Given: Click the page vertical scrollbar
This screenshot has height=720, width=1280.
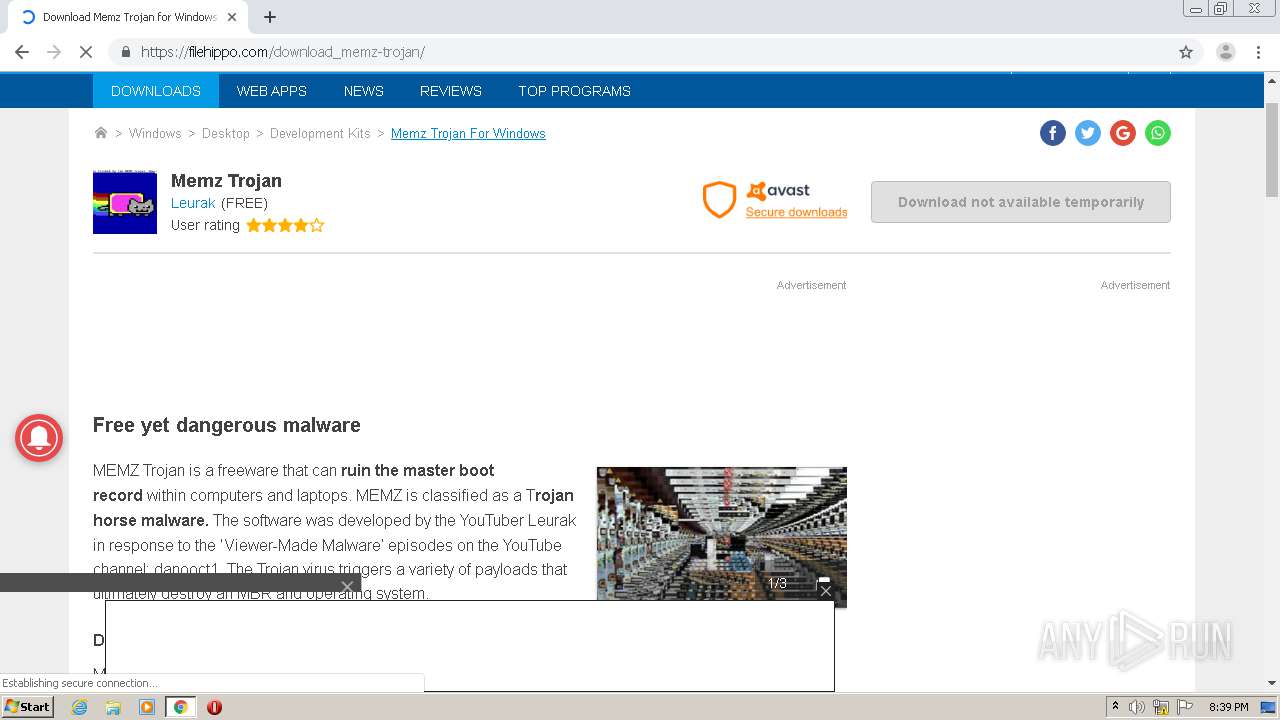Looking at the screenshot, I should click(x=1272, y=150).
